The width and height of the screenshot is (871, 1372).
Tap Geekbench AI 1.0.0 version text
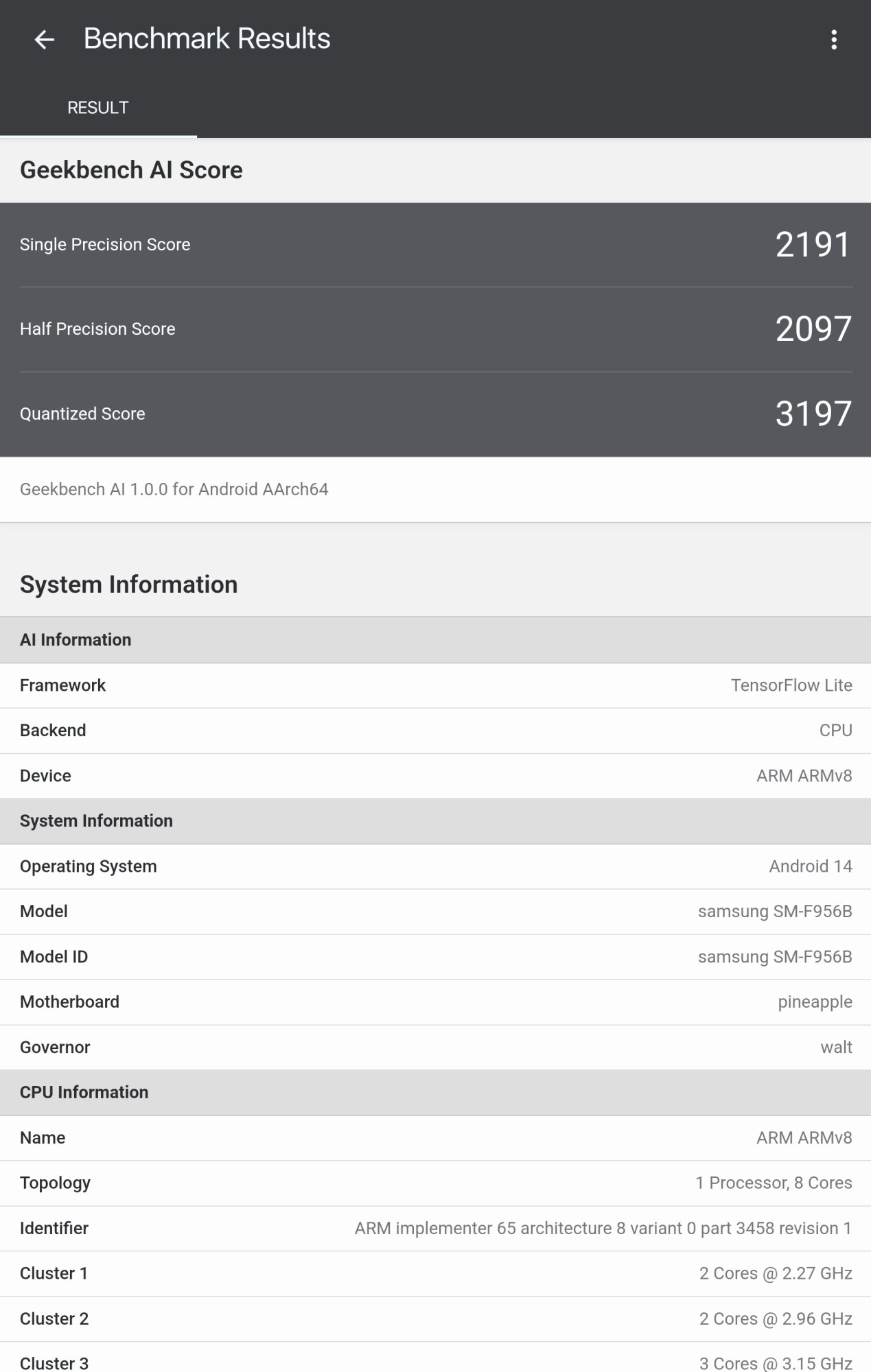[x=174, y=489]
